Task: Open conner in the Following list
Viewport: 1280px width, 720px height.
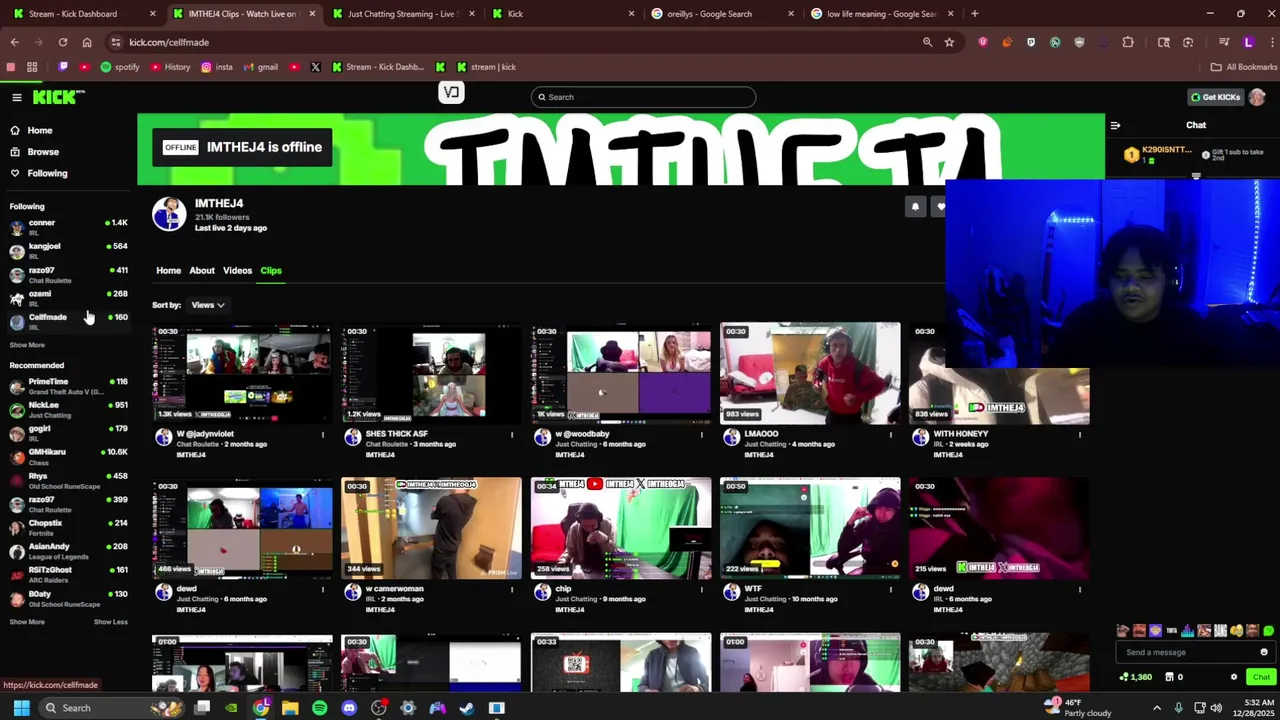Action: (x=68, y=227)
